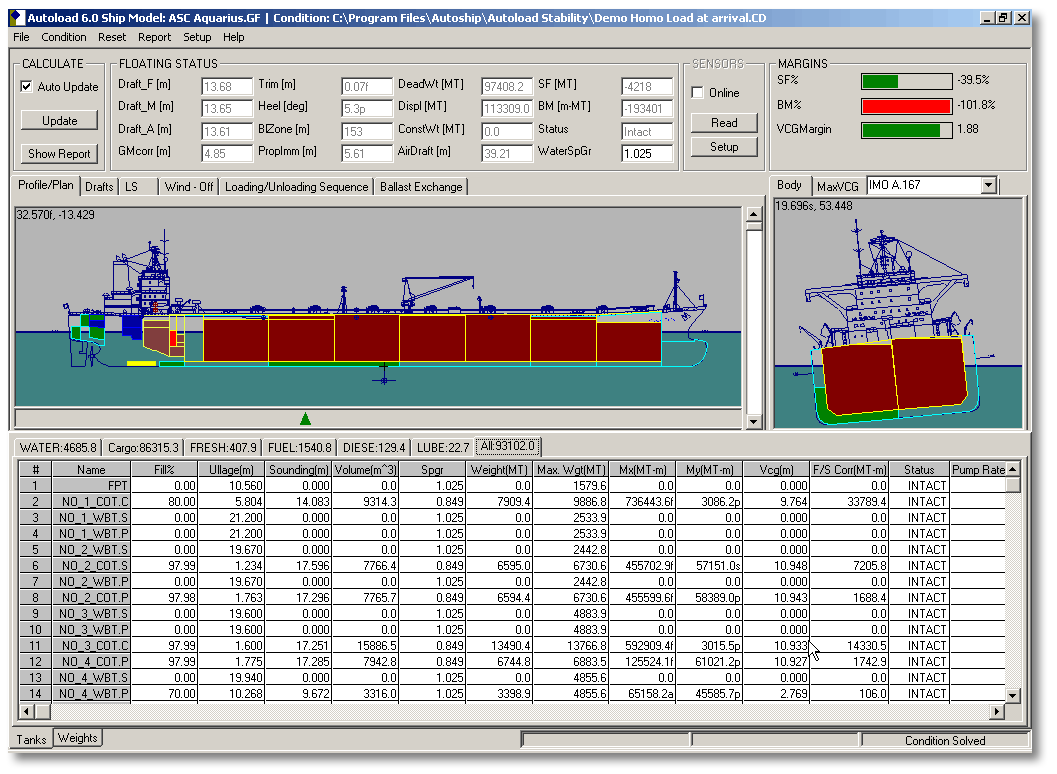
Task: Open the MaxVCG tab
Action: click(x=839, y=185)
